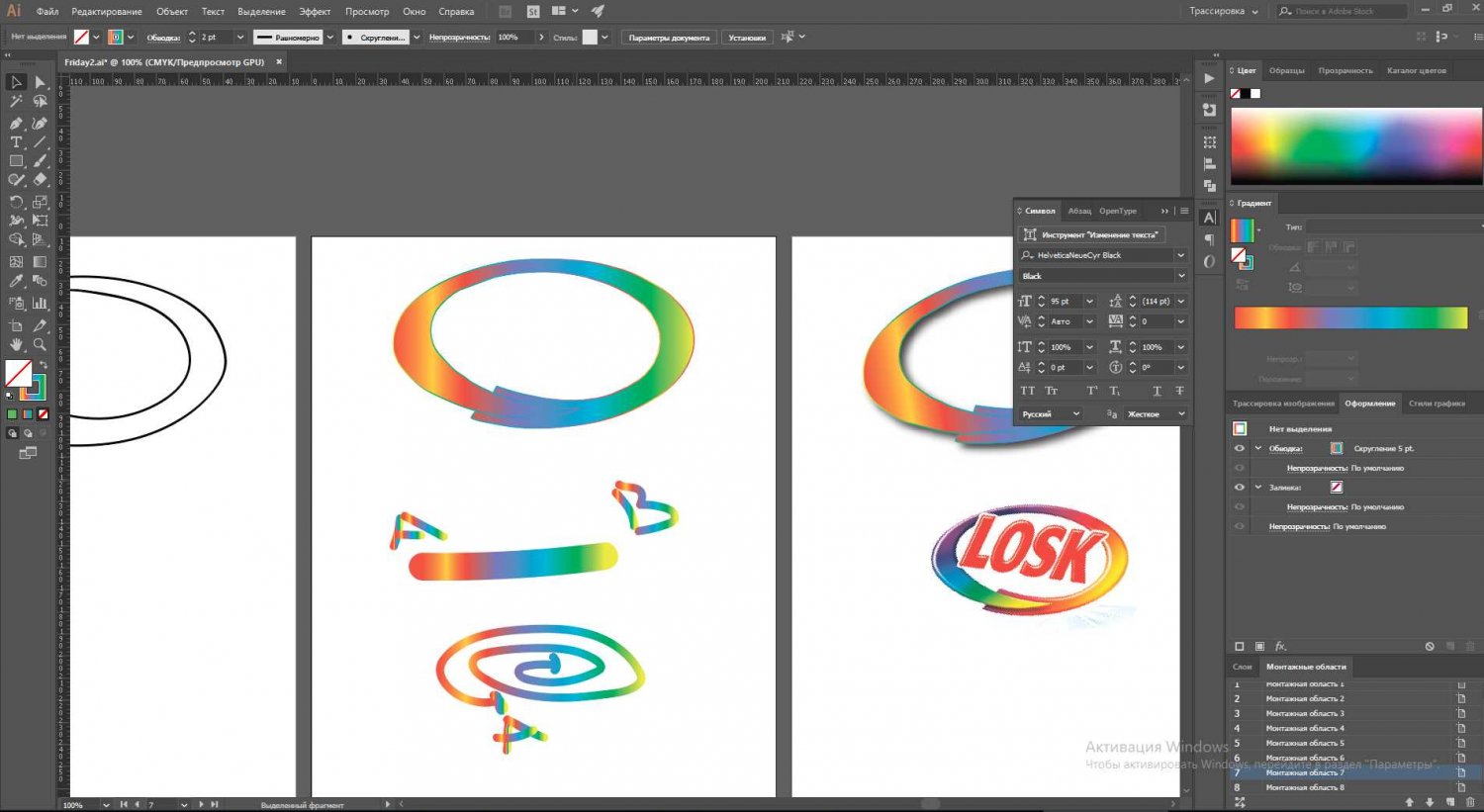The height and width of the screenshot is (812, 1484).
Task: Open the font style Black dropdown
Action: coord(1180,276)
